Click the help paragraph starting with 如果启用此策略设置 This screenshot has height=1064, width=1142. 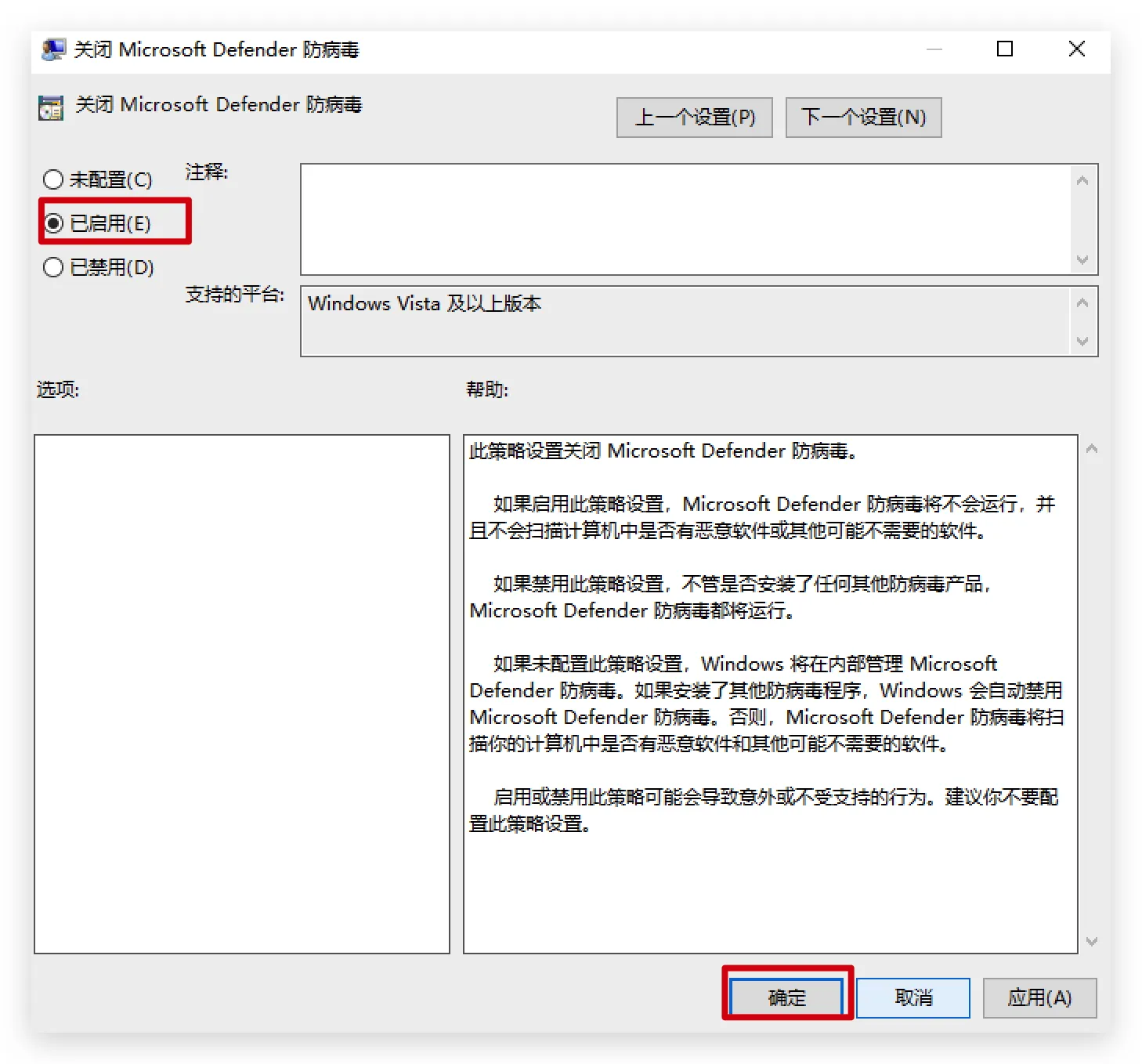763,517
